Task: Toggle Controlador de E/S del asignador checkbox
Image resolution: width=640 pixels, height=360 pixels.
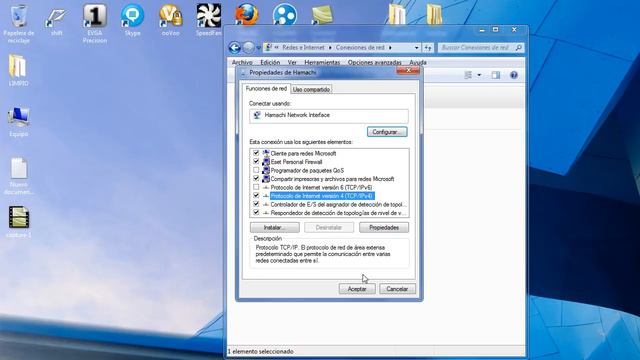Action: pyautogui.click(x=256, y=204)
